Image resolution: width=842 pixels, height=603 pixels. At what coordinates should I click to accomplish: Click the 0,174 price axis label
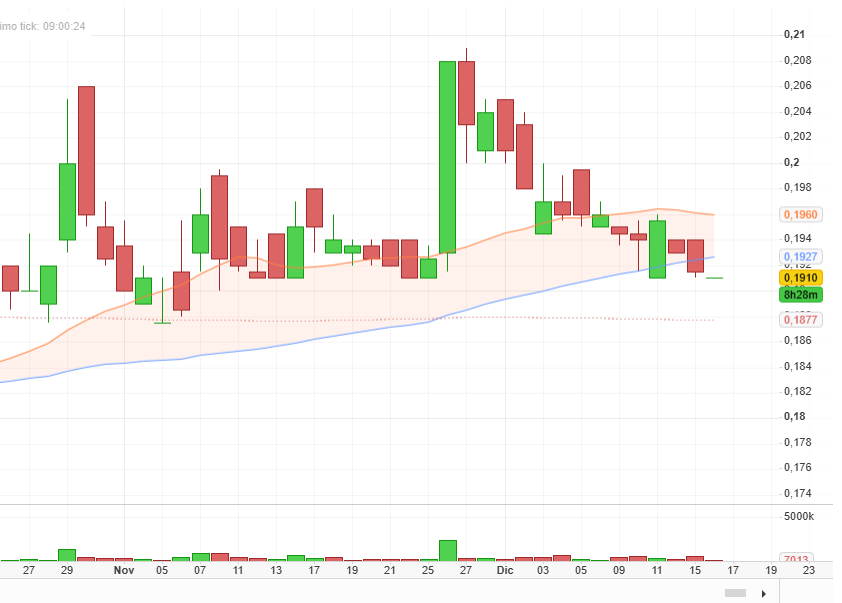click(797, 493)
